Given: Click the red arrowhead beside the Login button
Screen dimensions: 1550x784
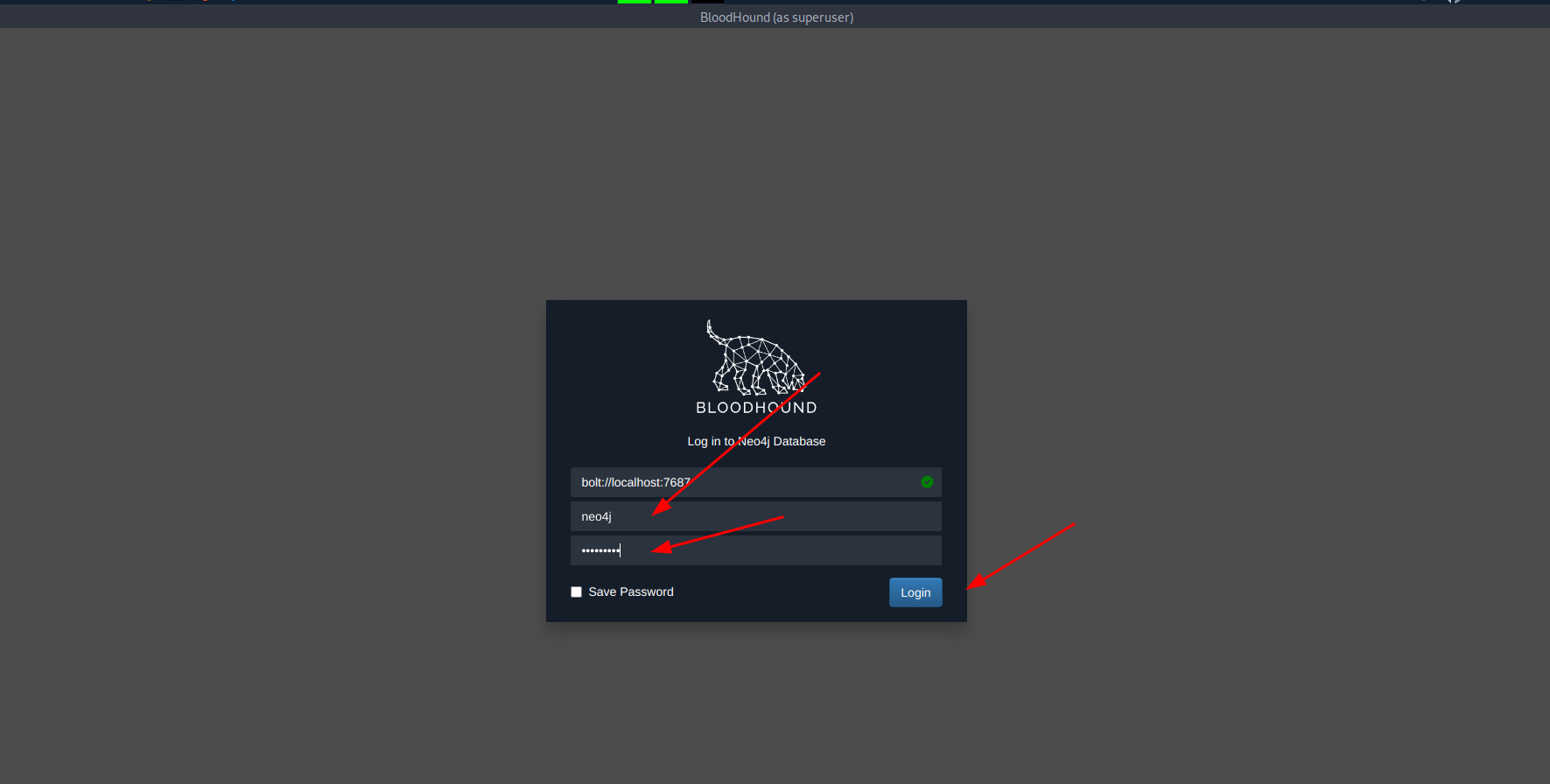Looking at the screenshot, I should pyautogui.click(x=976, y=582).
